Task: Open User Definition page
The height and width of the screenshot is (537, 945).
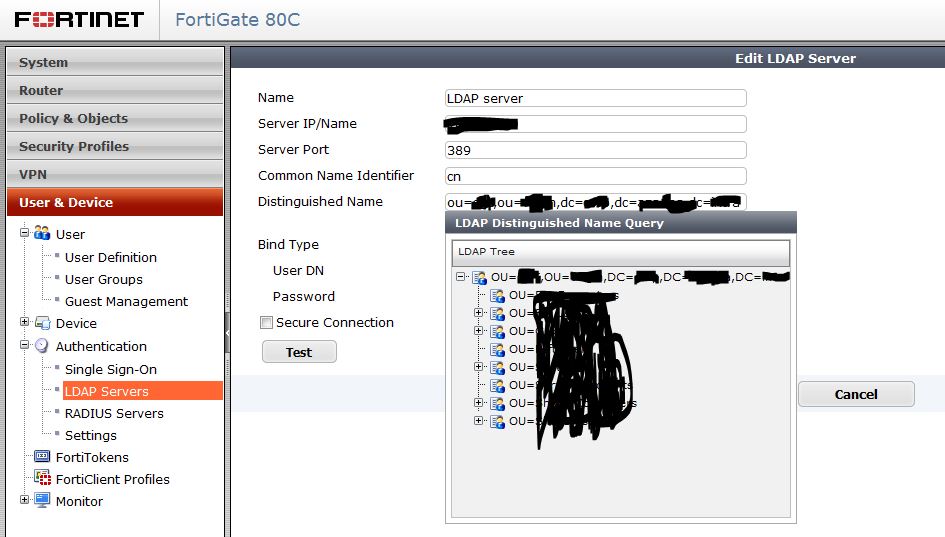Action: pyautogui.click(x=111, y=257)
